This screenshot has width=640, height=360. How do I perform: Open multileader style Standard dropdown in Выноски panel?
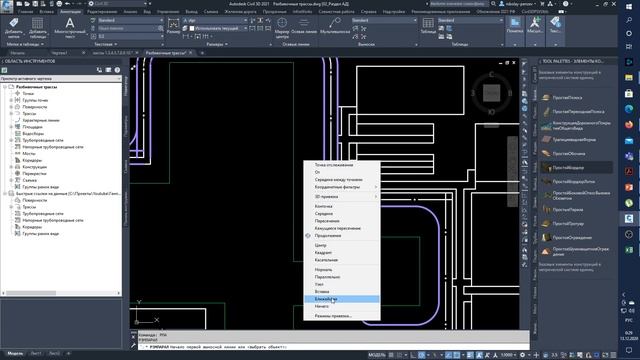[x=384, y=20]
